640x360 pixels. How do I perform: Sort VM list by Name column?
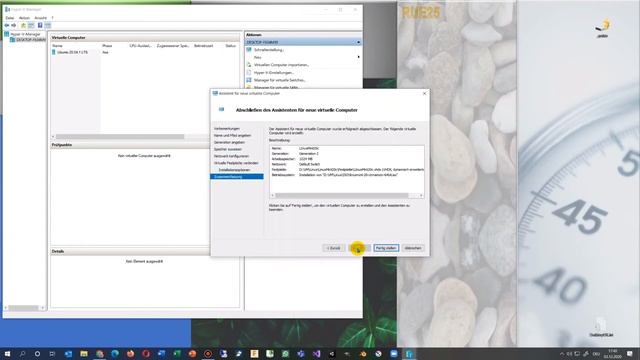58,46
